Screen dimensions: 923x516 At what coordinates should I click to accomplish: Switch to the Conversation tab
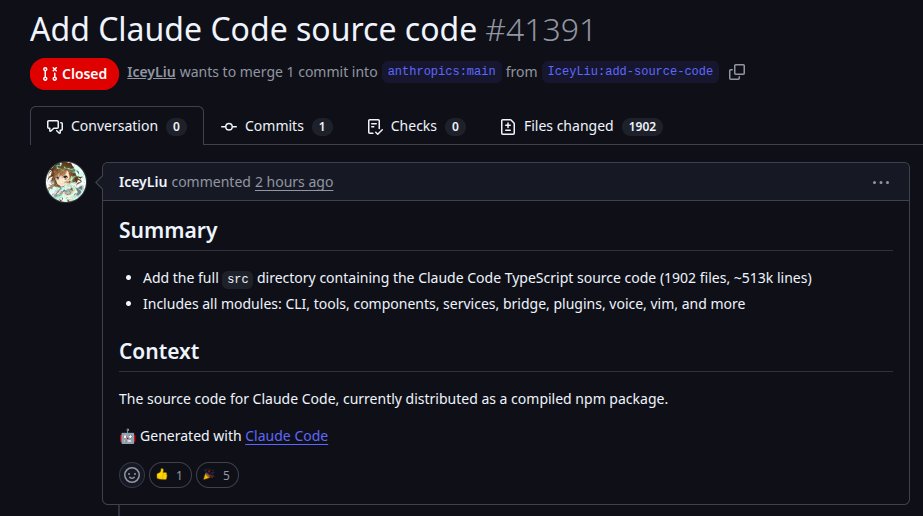click(x=117, y=126)
